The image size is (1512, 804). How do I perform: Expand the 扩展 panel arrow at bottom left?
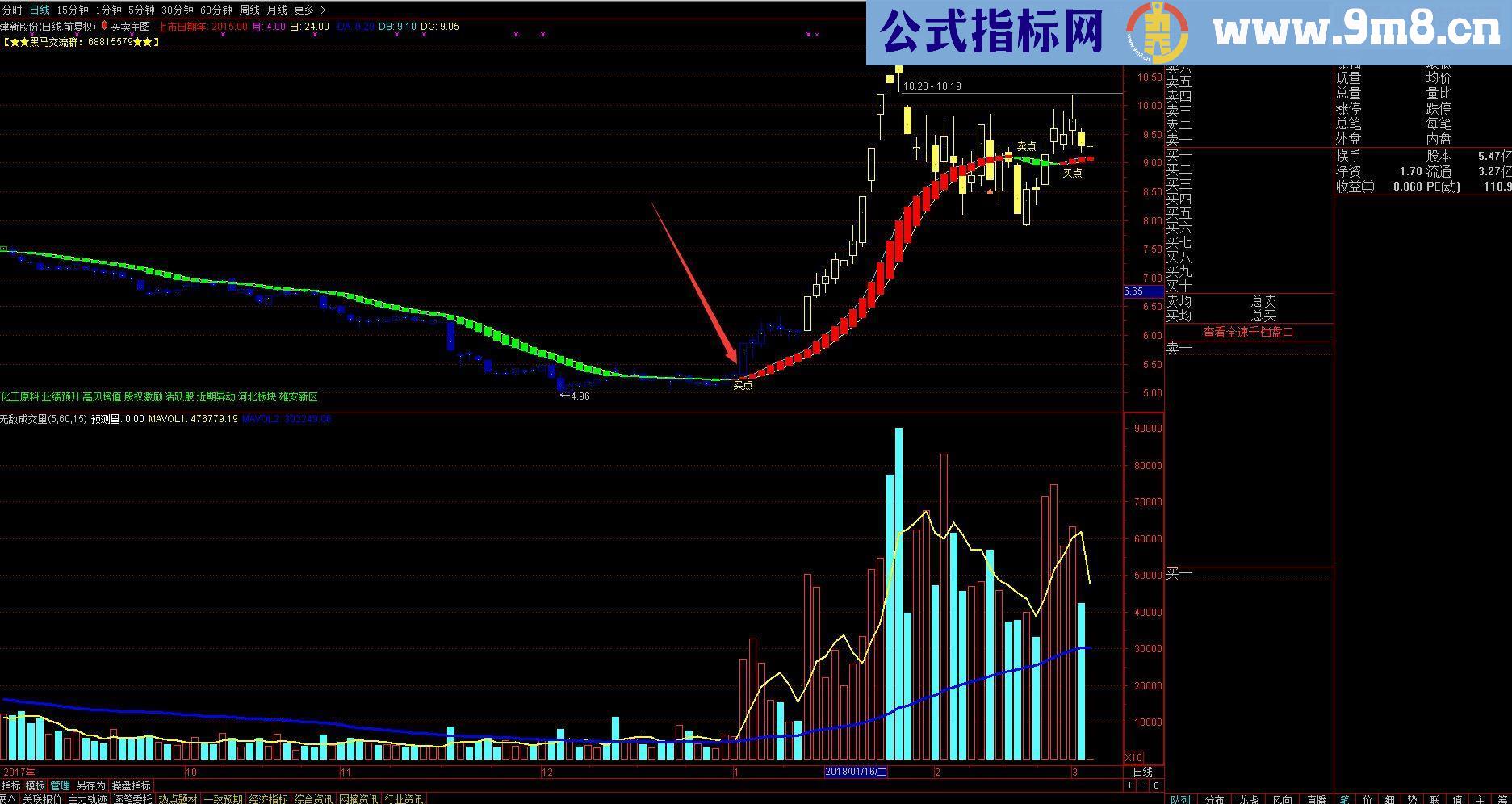tap(8, 799)
